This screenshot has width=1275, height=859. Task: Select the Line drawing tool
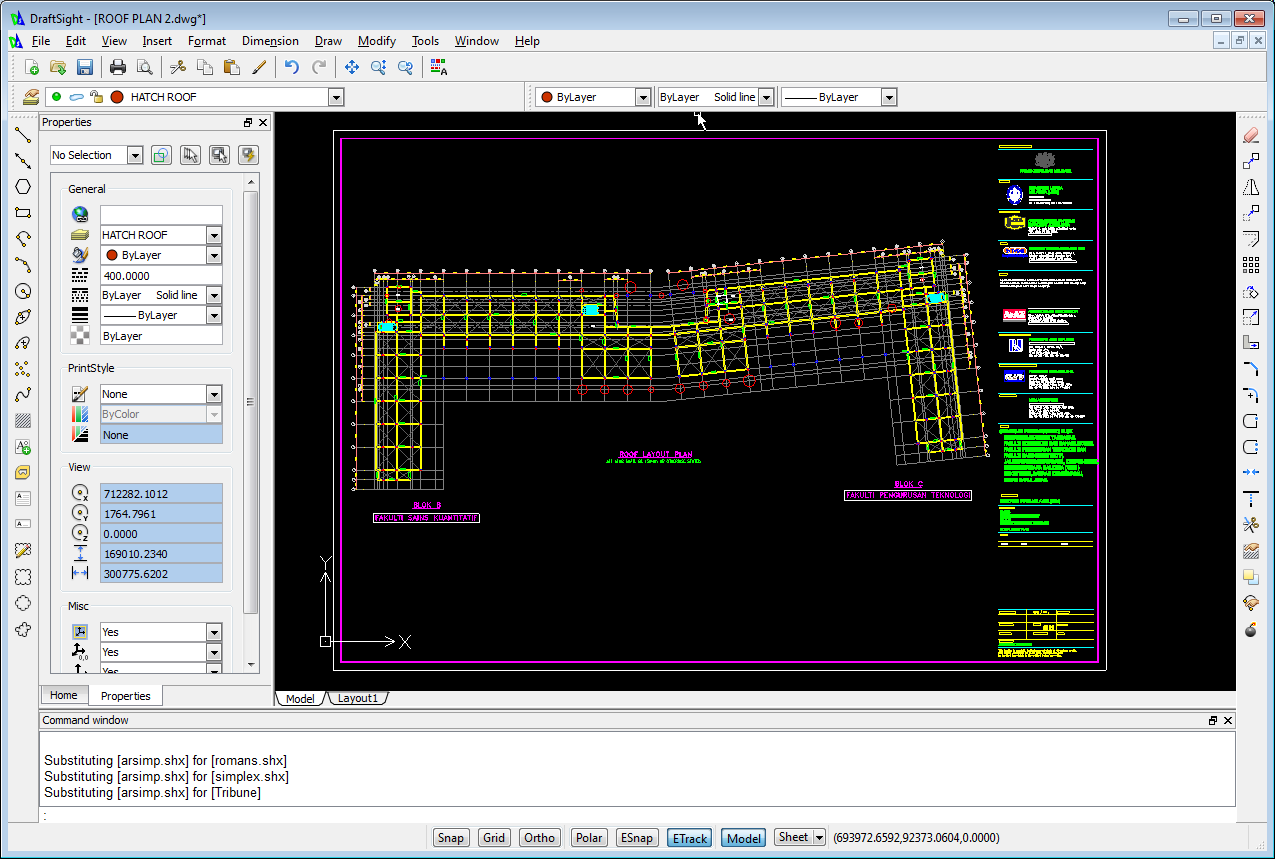[23, 134]
